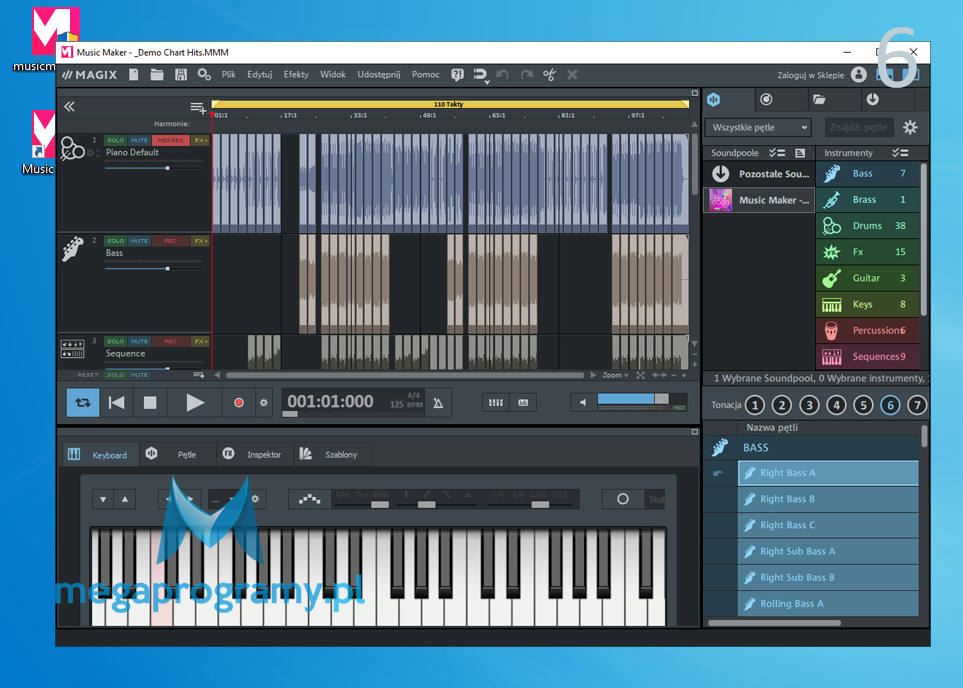Collapse track headers with double arrow
This screenshot has width=963, height=688.
coord(69,107)
